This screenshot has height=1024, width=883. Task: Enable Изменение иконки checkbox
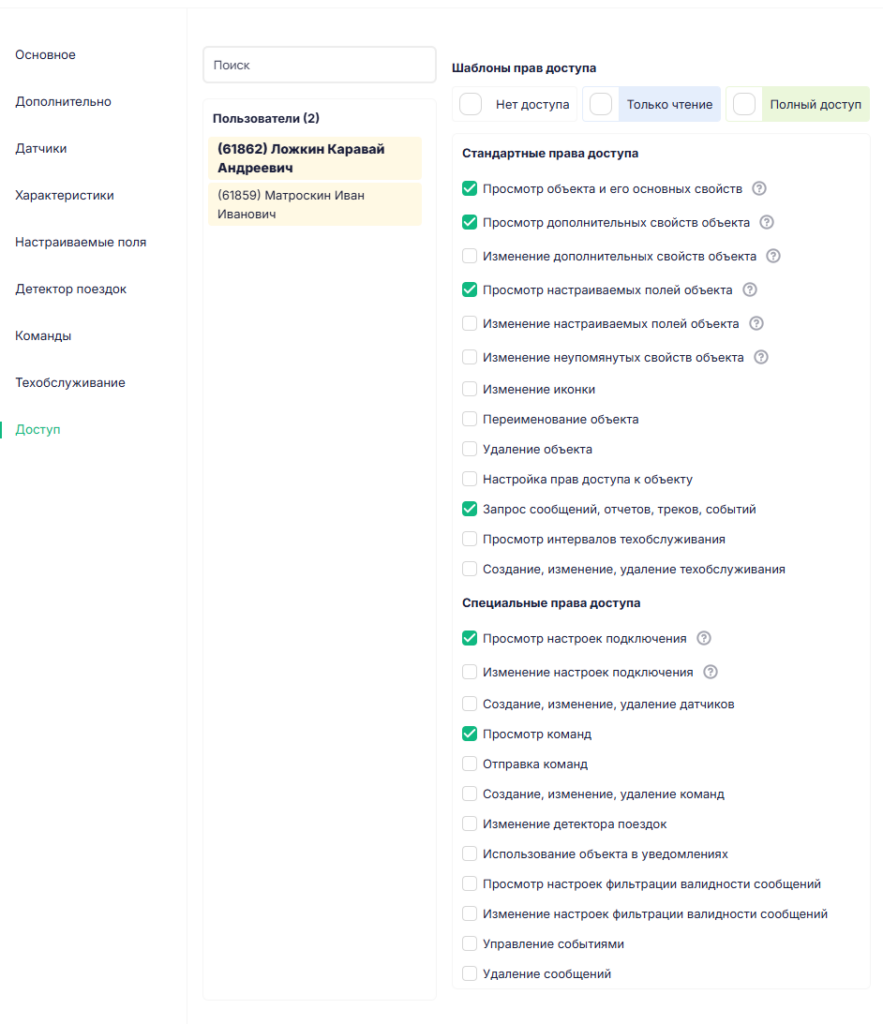(470, 389)
